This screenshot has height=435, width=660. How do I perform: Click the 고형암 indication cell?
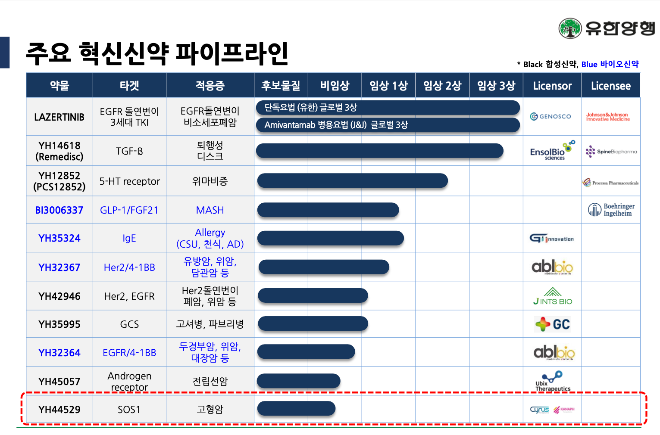210,409
